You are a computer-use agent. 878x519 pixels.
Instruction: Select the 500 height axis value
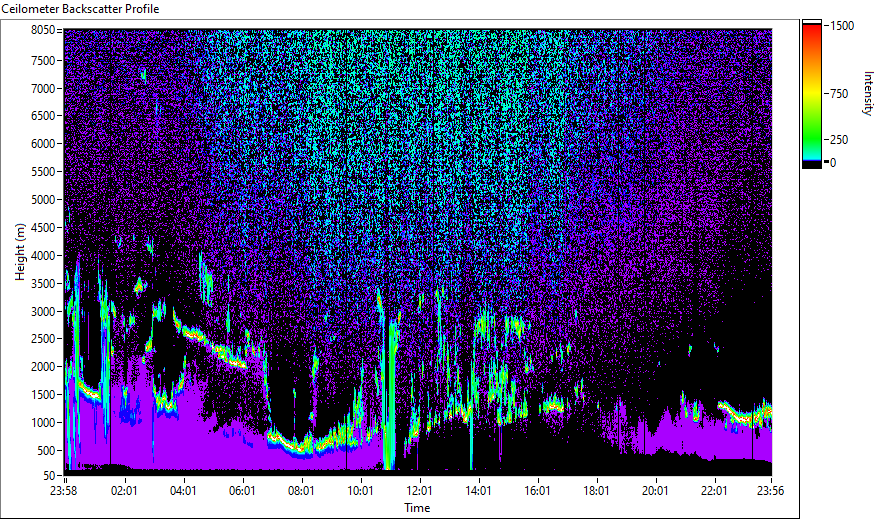click(46, 451)
